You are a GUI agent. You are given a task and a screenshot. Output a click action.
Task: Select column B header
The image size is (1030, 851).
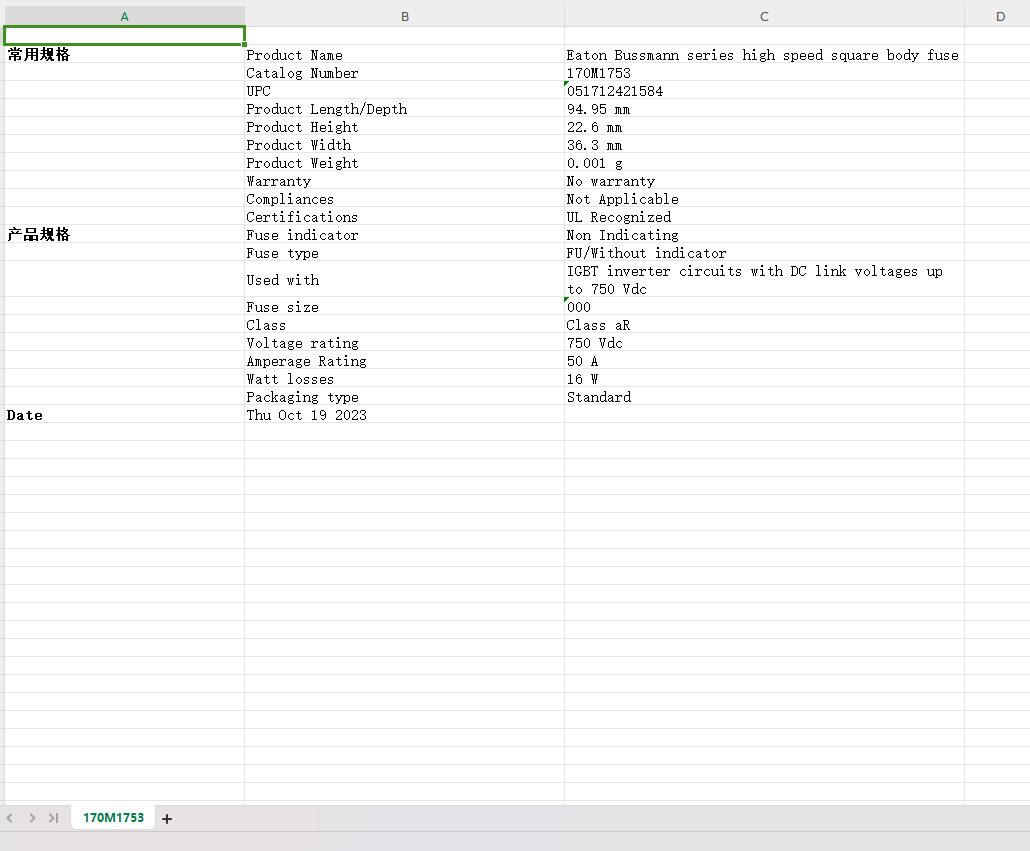click(x=405, y=16)
